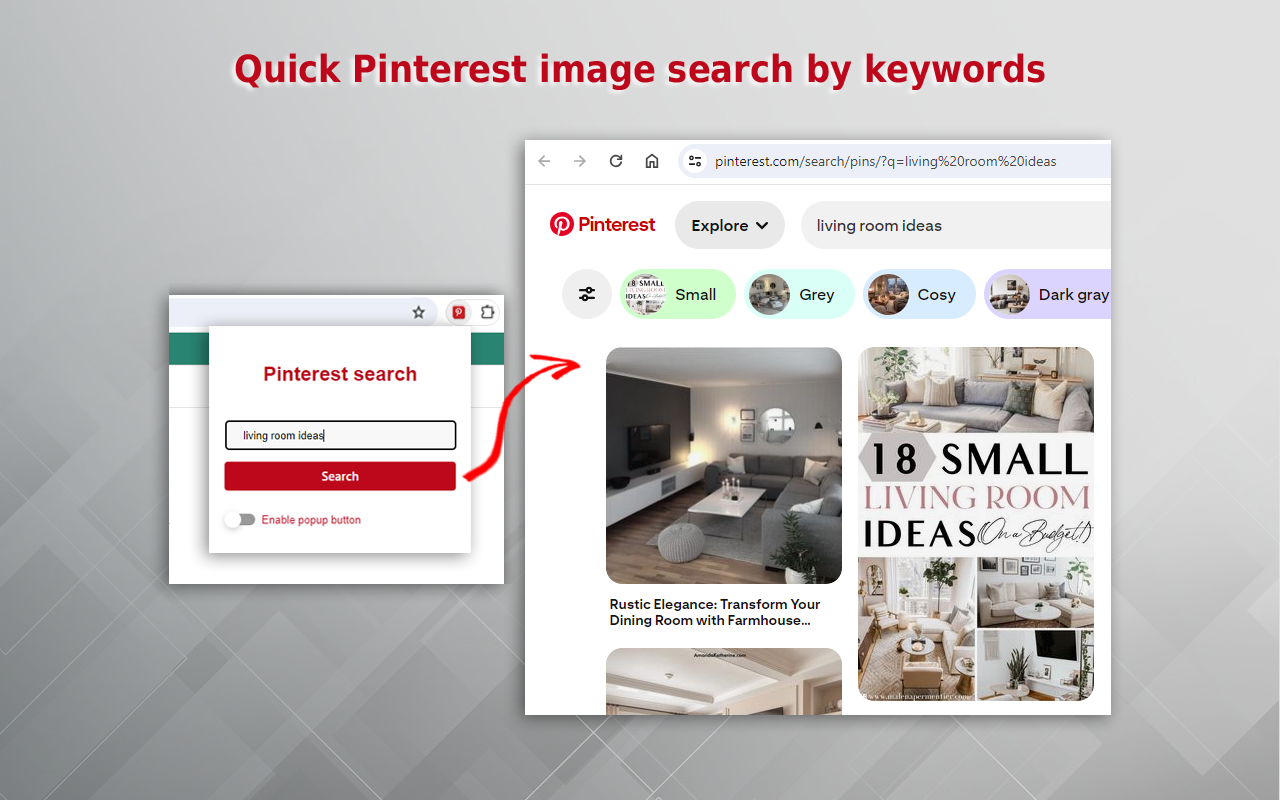Screen dimensions: 1280x800
Task: Enable the popup button toggle
Action: click(x=240, y=519)
